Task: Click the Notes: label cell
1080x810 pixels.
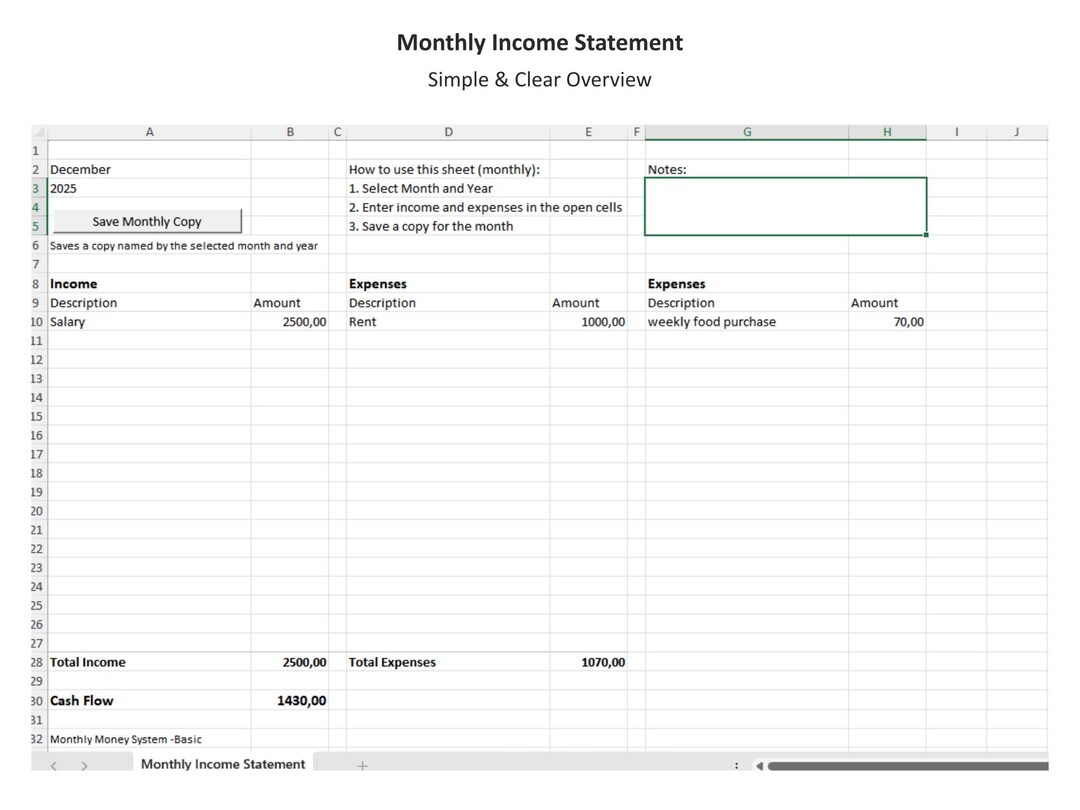Action: 747,169
